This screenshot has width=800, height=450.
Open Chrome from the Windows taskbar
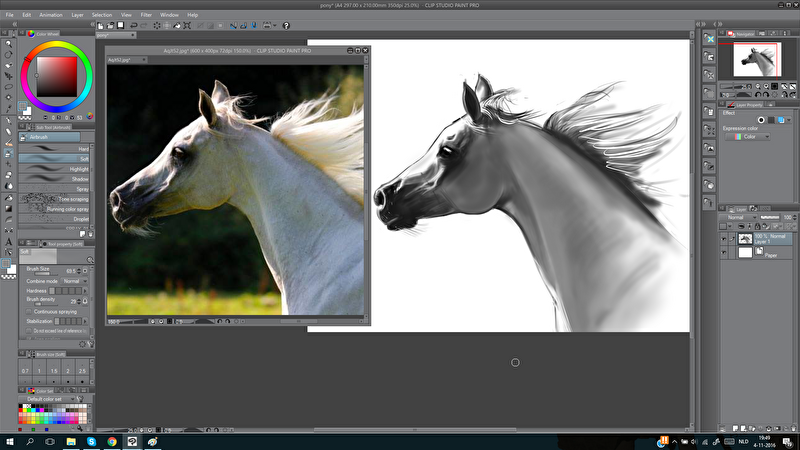click(x=112, y=441)
